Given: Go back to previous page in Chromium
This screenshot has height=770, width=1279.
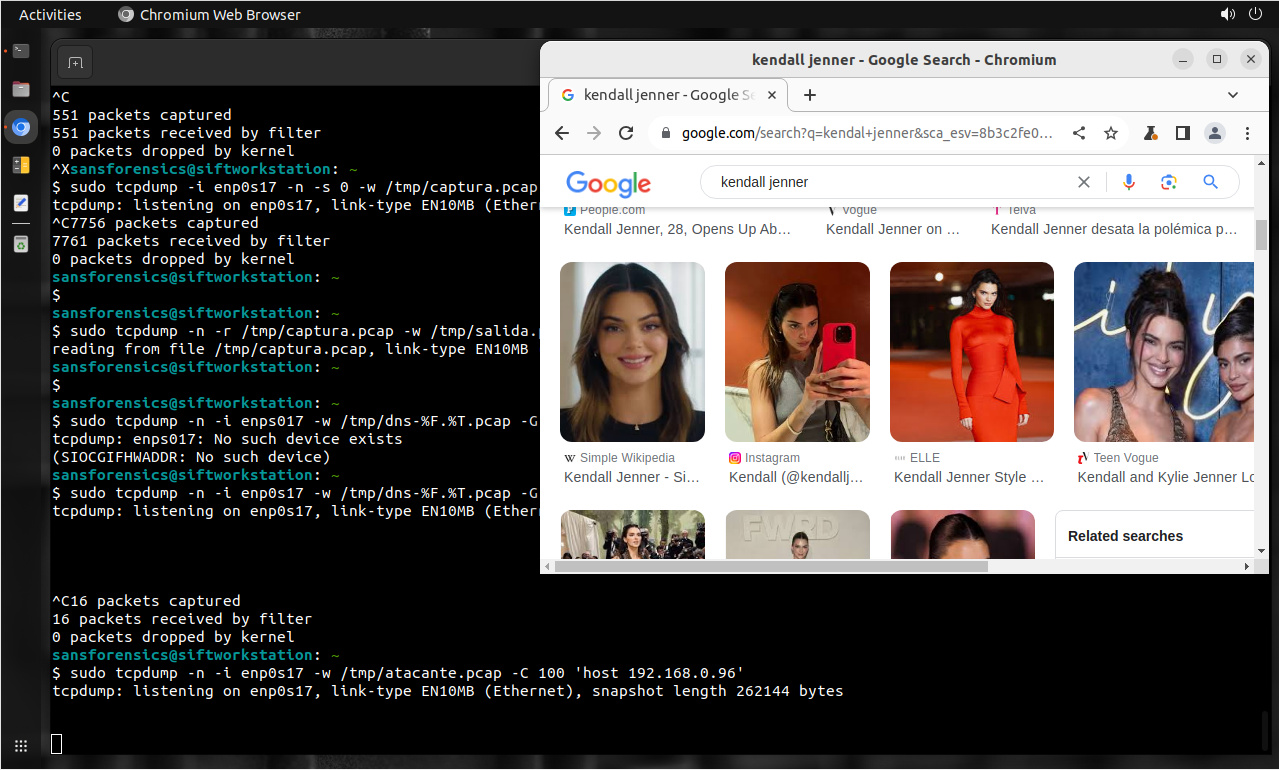Looking at the screenshot, I should pyautogui.click(x=562, y=133).
